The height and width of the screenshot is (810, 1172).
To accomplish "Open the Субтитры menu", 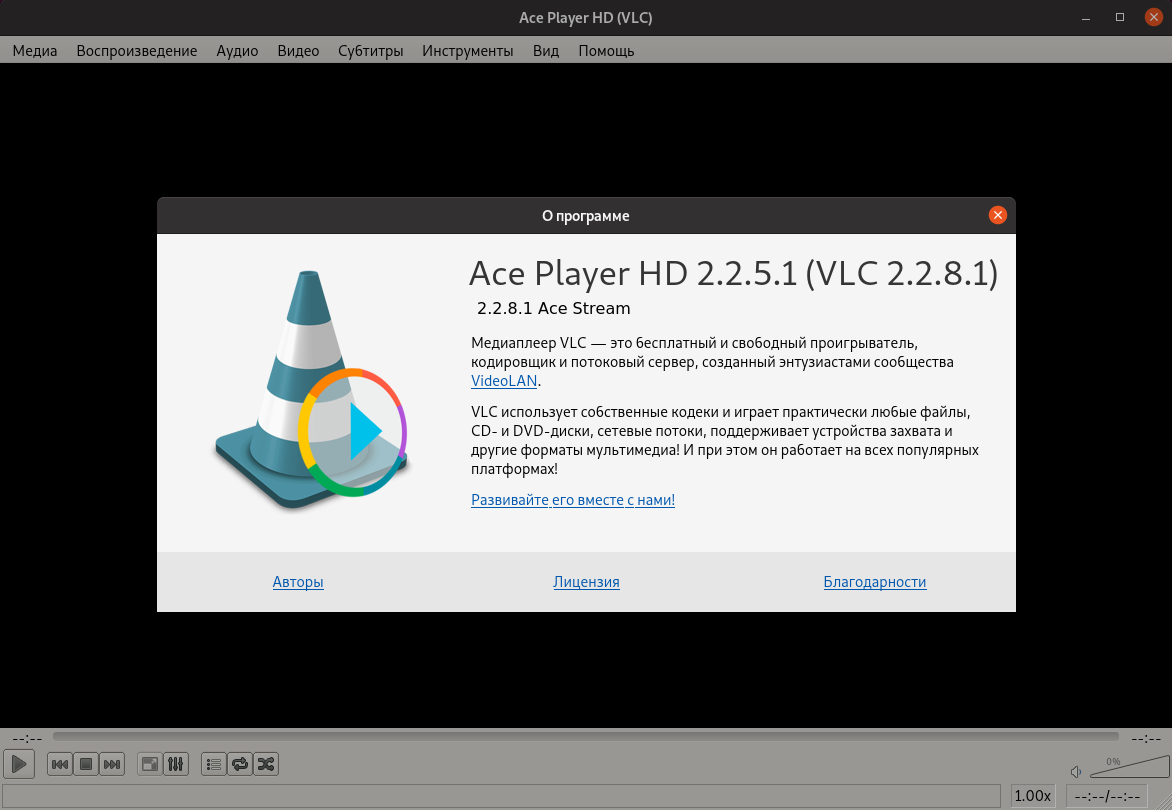I will (x=371, y=51).
